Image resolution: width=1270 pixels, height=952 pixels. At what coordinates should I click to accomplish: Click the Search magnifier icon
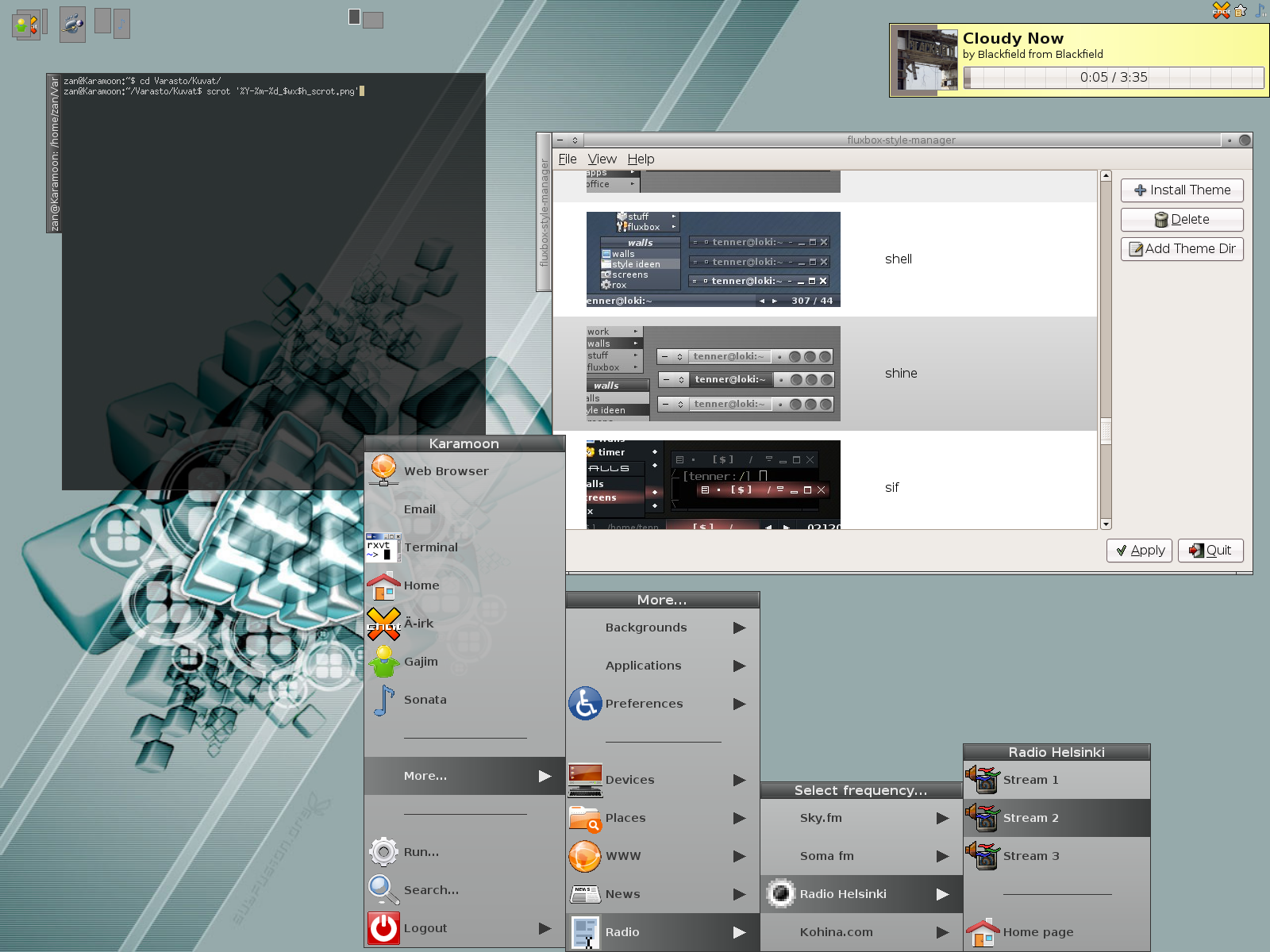[383, 889]
